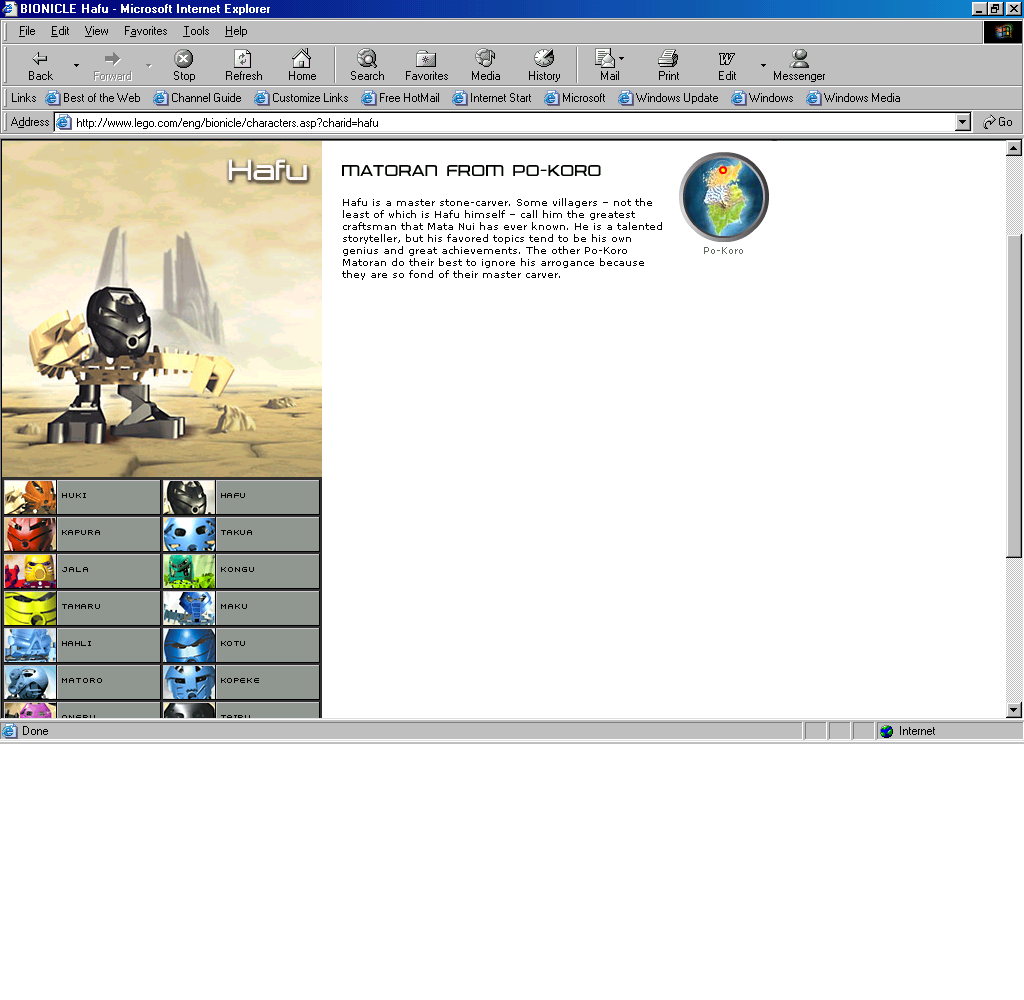The height and width of the screenshot is (1000, 1024).
Task: Open the Search toolbar button
Action: [x=367, y=65]
